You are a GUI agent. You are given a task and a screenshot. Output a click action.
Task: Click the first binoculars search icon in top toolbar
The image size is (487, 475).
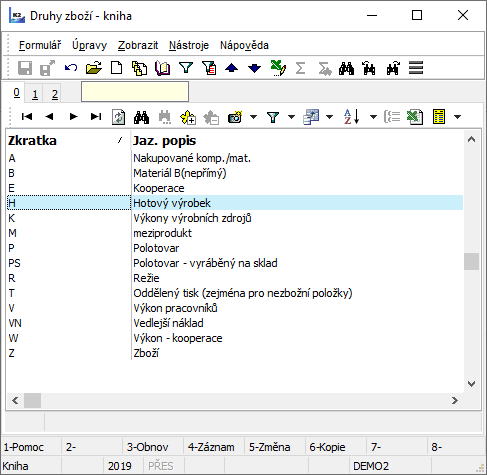(x=346, y=68)
